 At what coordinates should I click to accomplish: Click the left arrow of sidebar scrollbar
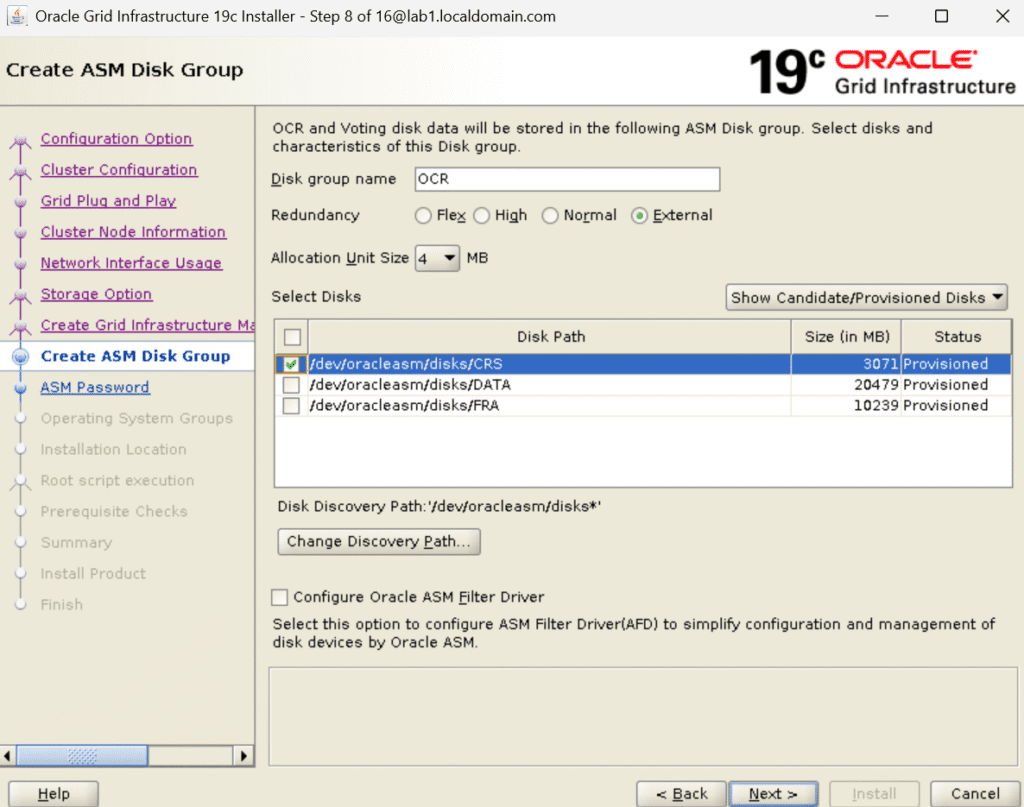7,756
